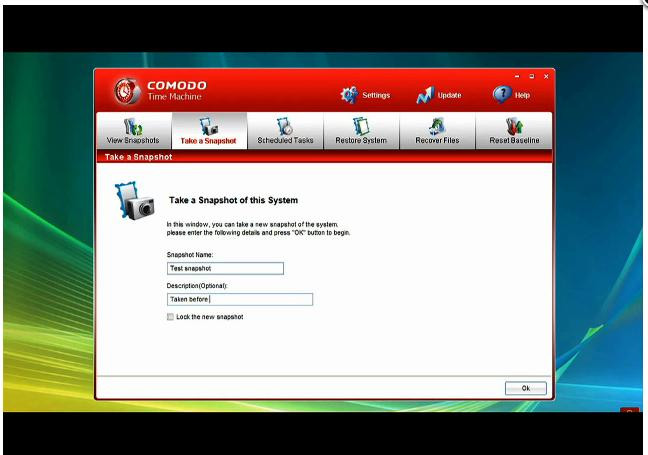Click 'Lock the new snapshot' label text
The width and height of the screenshot is (648, 455).
pyautogui.click(x=210, y=317)
